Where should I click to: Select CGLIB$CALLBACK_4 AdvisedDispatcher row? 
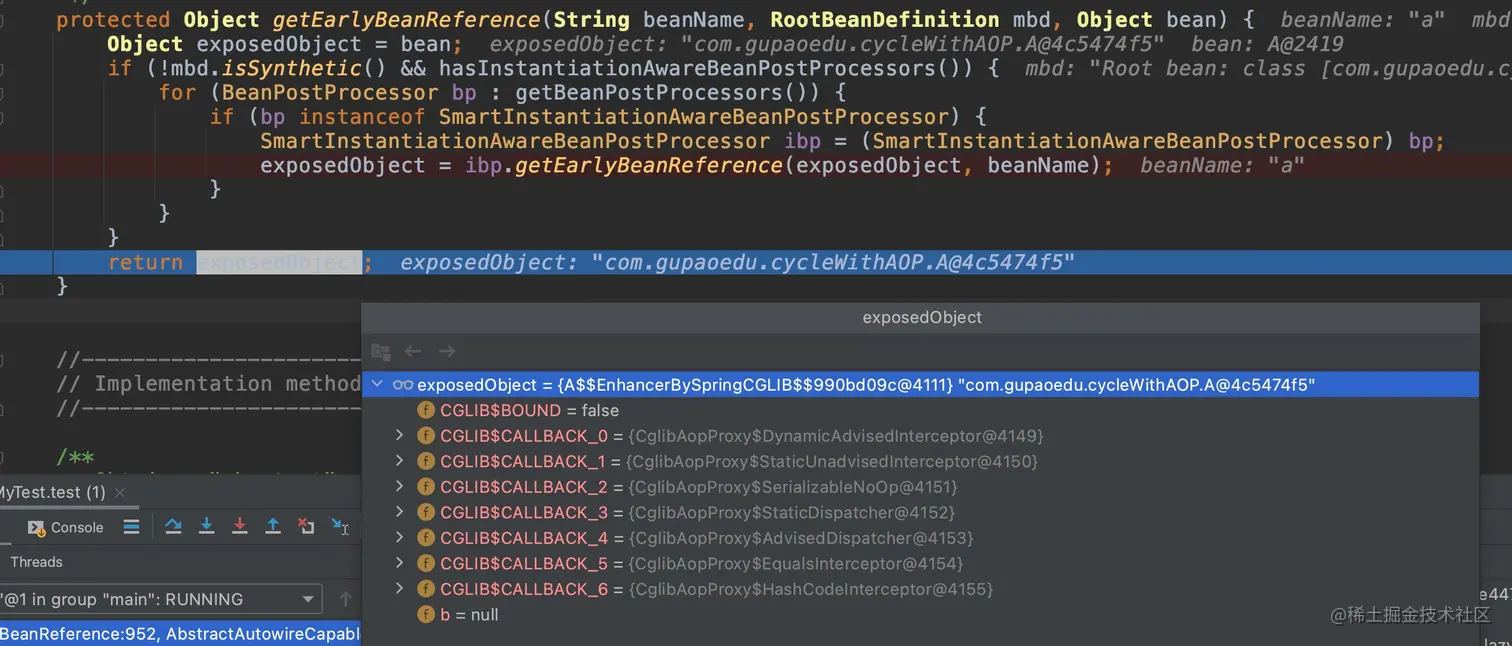coord(920,538)
